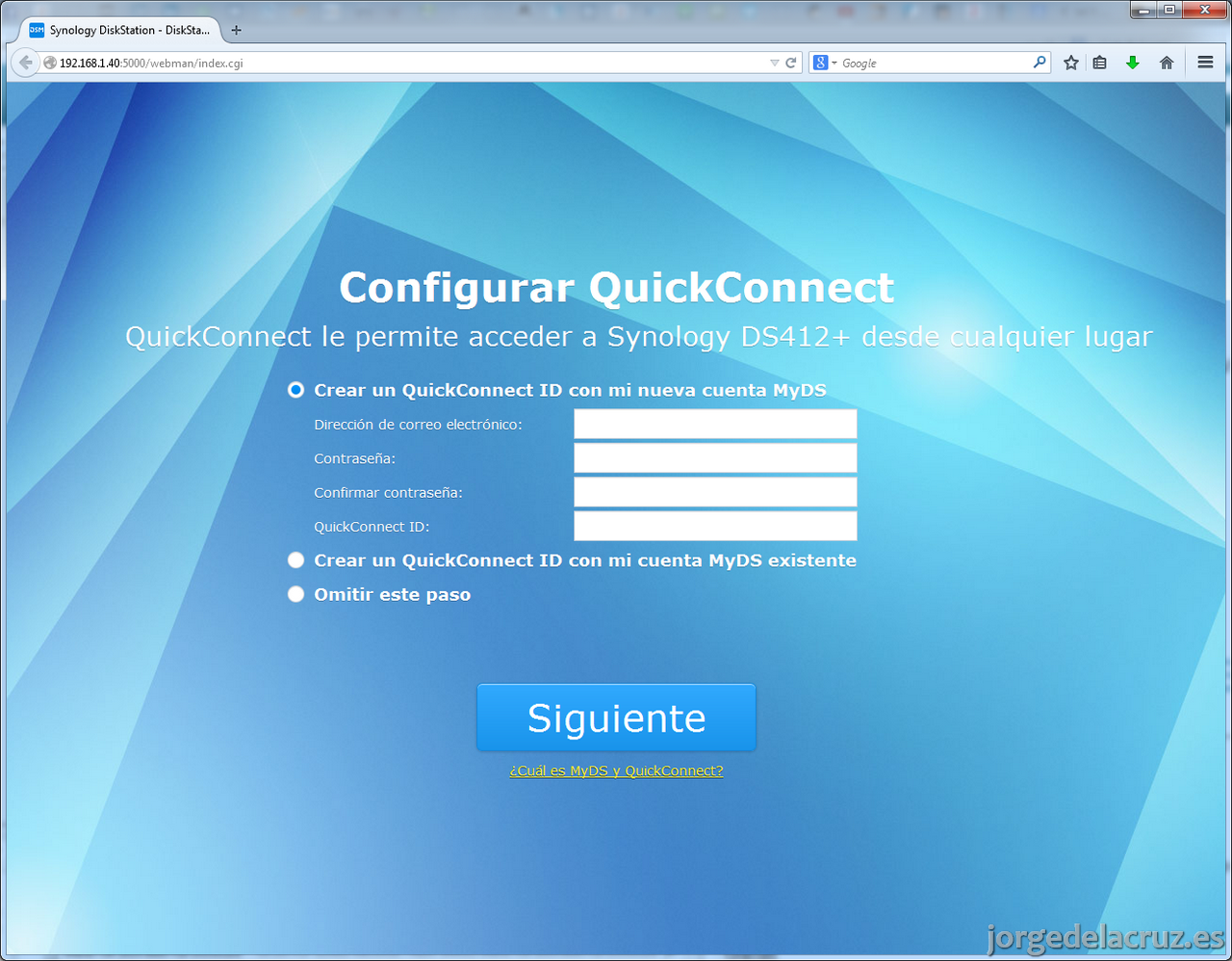Go back with the browser back arrow
The image size is (1232, 961).
(26, 63)
